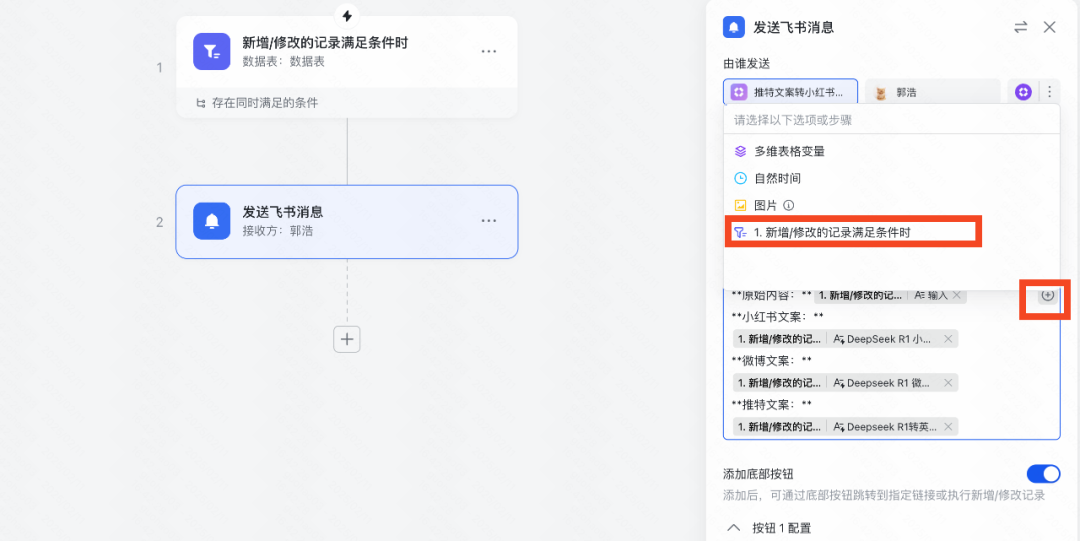The width and height of the screenshot is (1080, 541).
Task: Click the 数据表：数据表 subtitle
Action: (283, 61)
